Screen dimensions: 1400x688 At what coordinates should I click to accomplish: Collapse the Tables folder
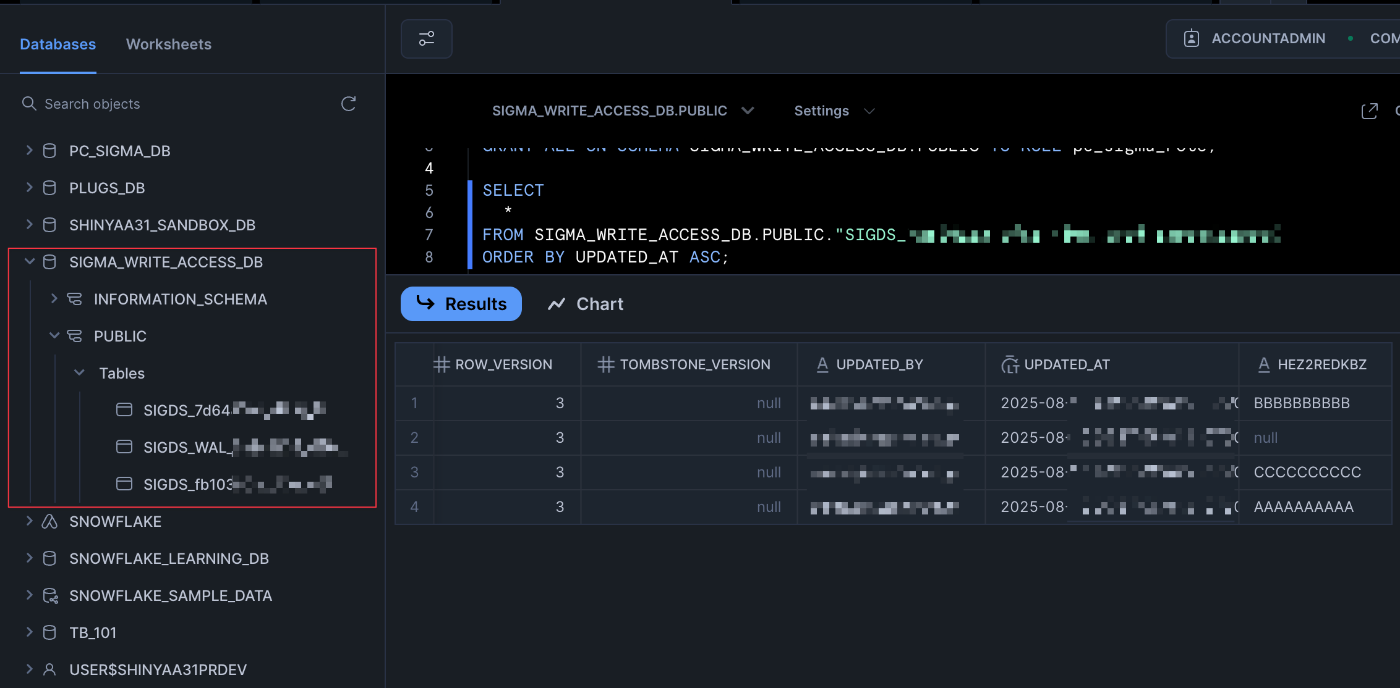(x=80, y=373)
